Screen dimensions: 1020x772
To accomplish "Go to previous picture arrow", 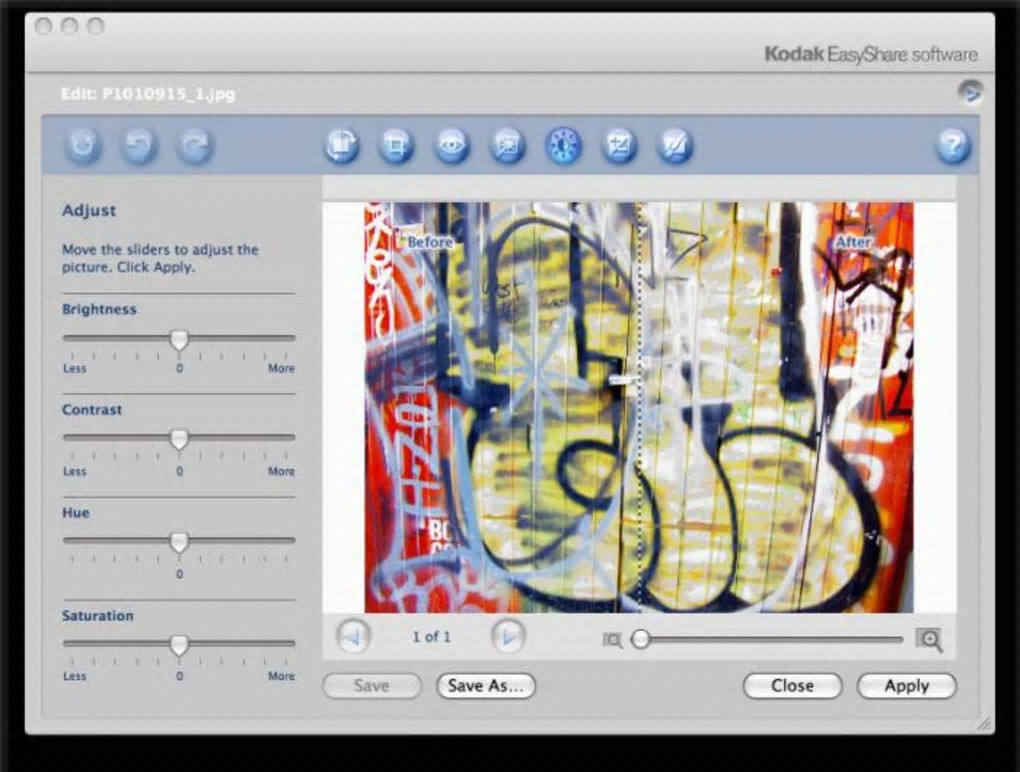I will point(353,637).
